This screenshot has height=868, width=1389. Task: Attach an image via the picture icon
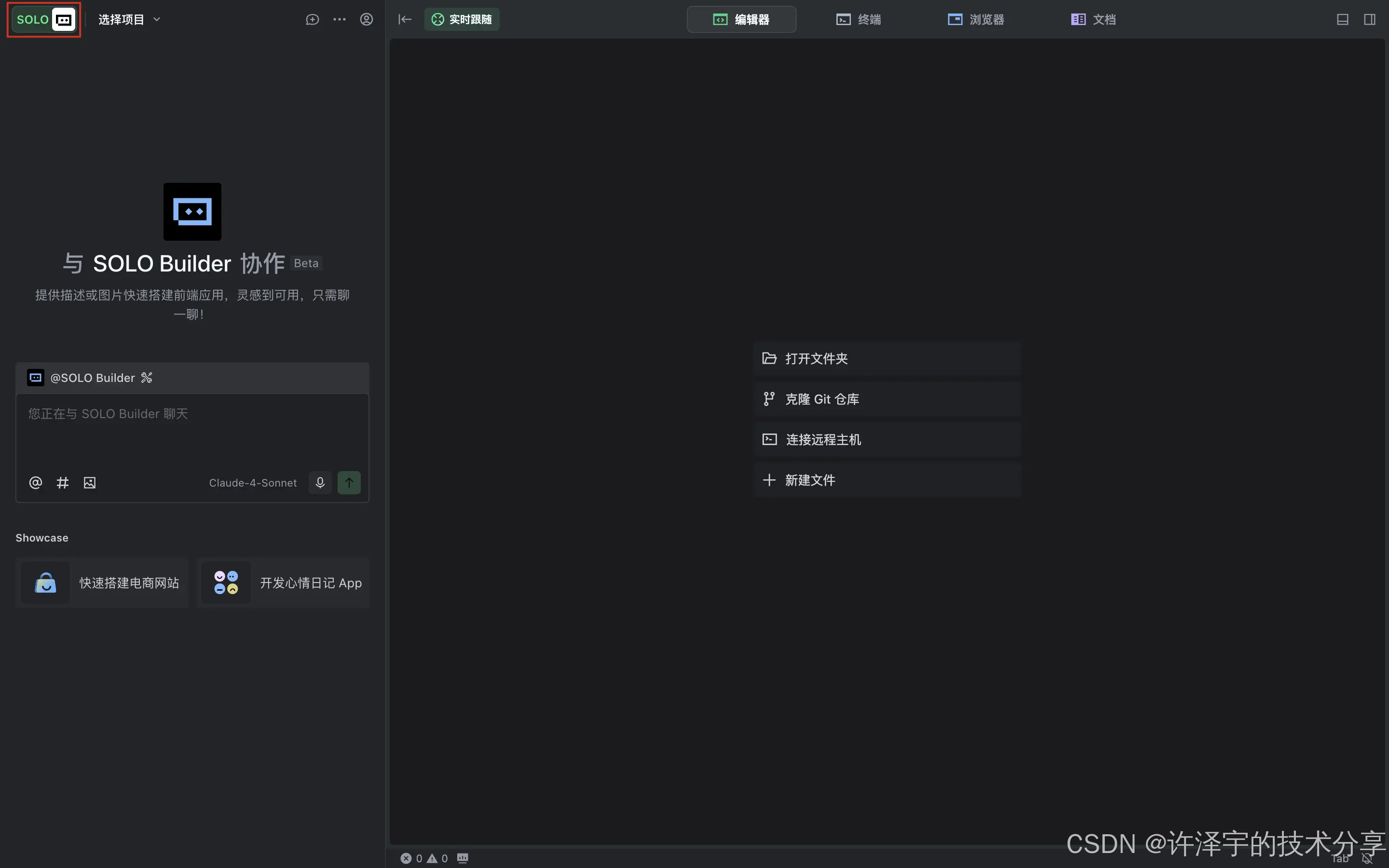click(x=89, y=482)
